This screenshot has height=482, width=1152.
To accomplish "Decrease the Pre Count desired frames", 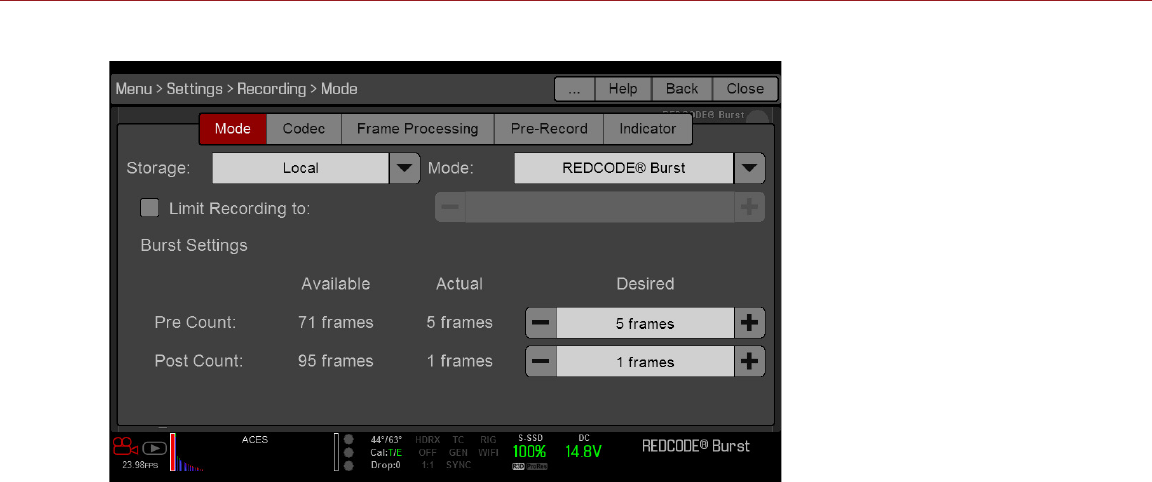I will point(541,323).
